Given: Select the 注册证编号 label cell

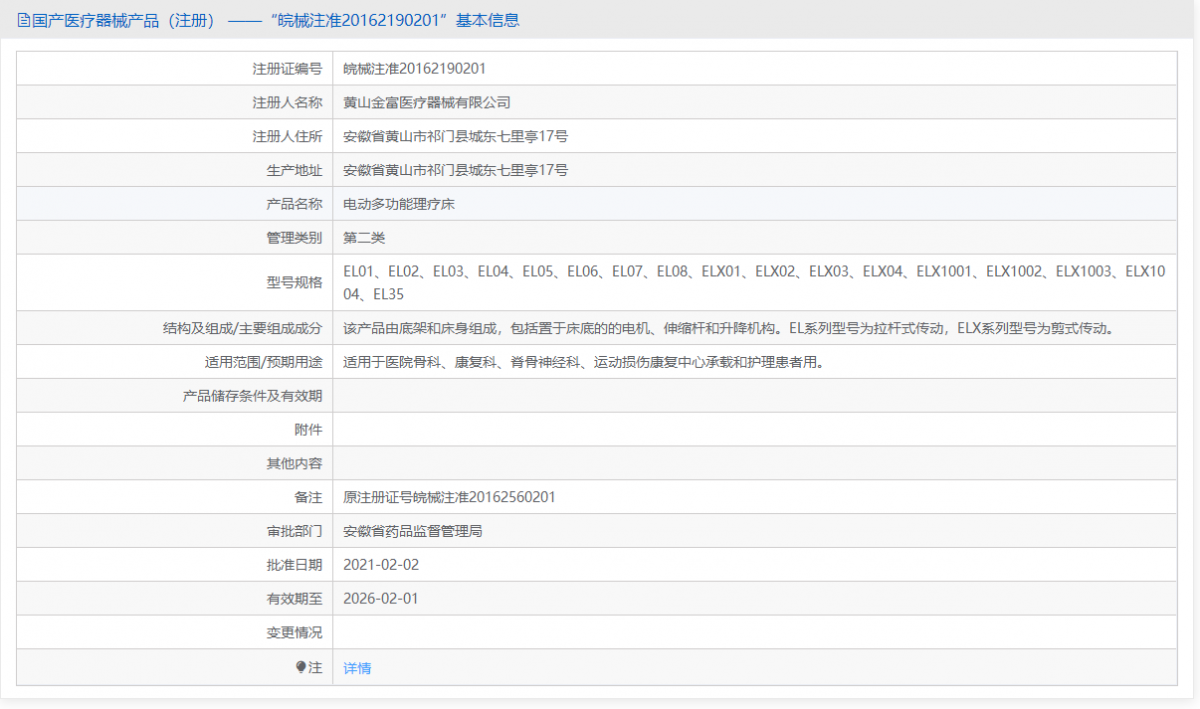Looking at the screenshot, I should tap(175, 68).
